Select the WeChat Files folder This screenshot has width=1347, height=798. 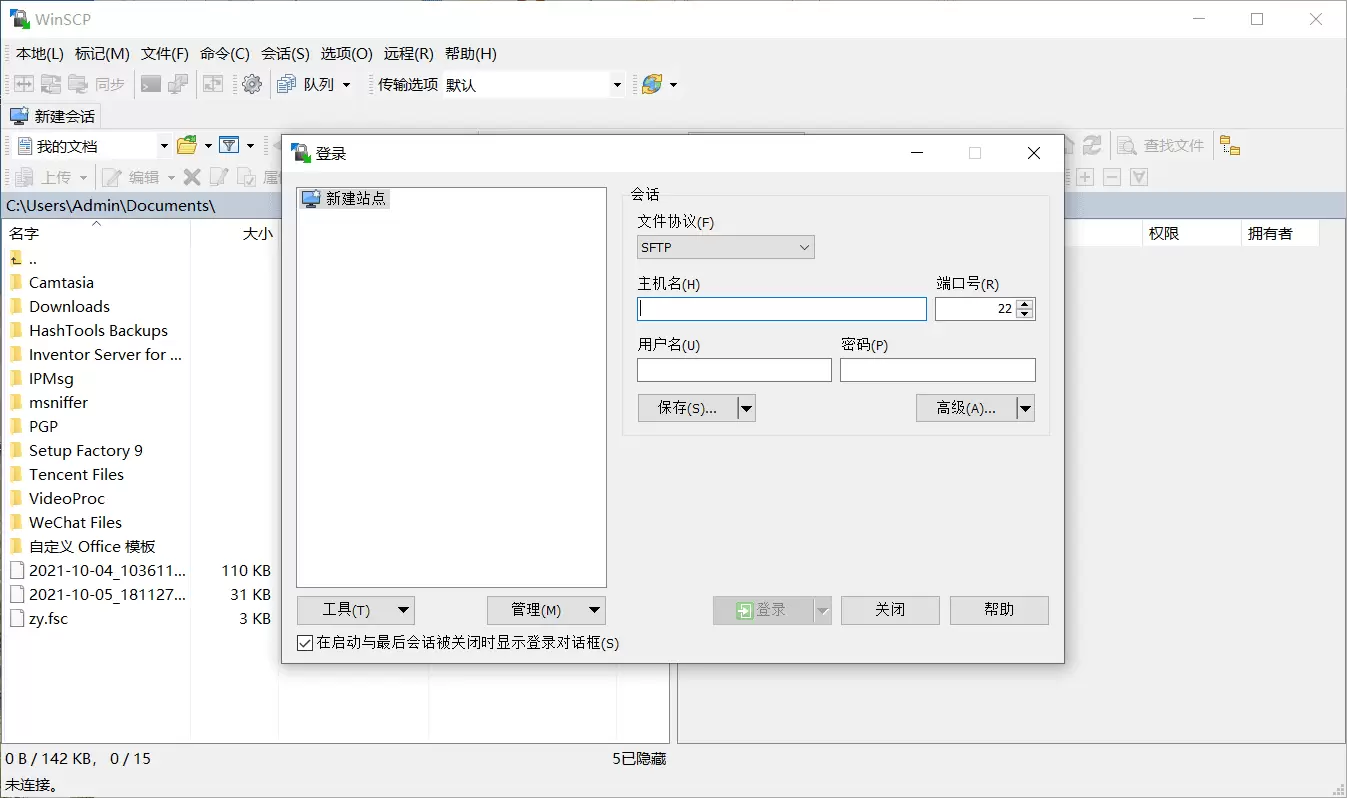click(75, 522)
